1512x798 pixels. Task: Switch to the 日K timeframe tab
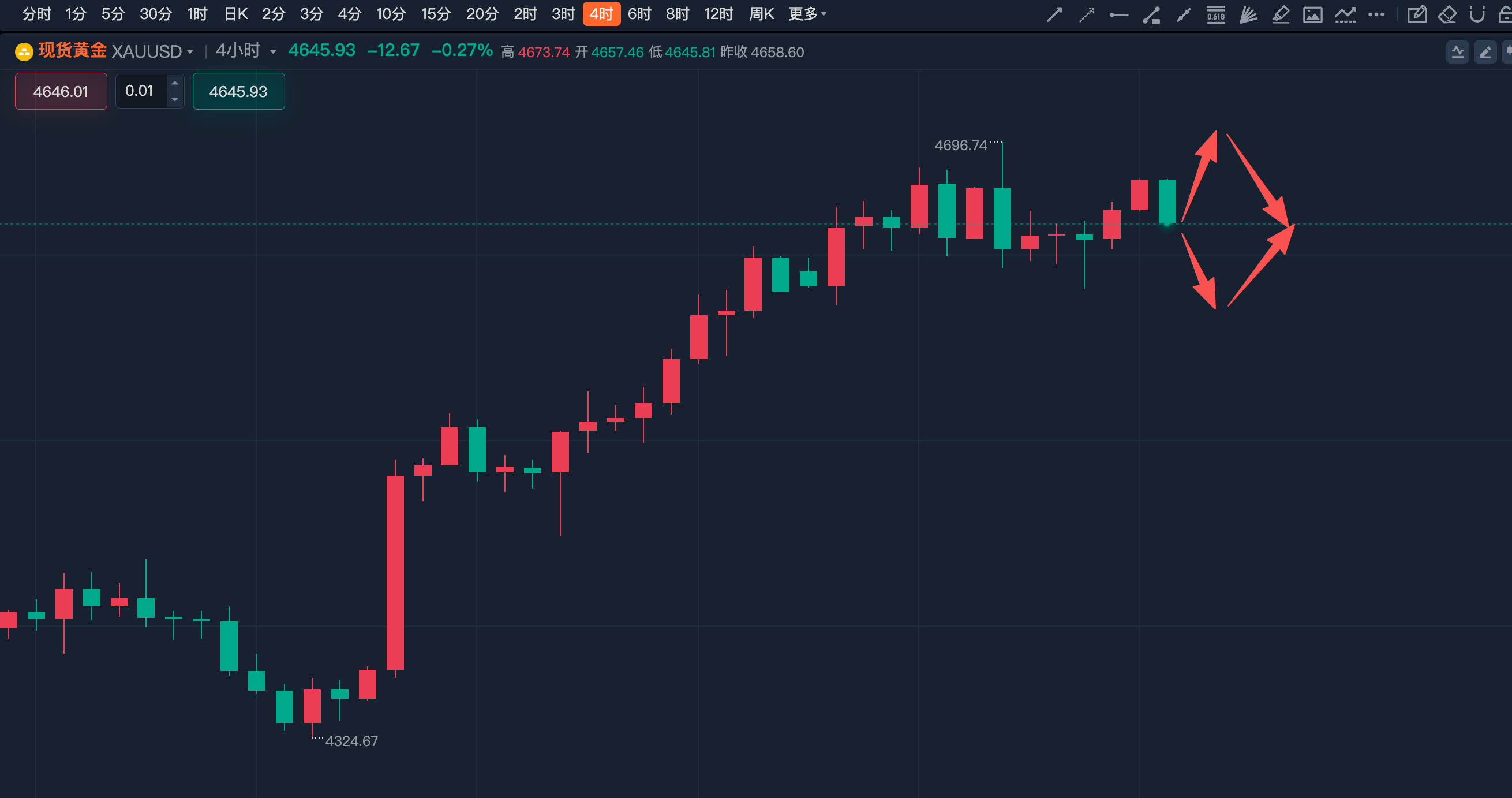tap(236, 13)
